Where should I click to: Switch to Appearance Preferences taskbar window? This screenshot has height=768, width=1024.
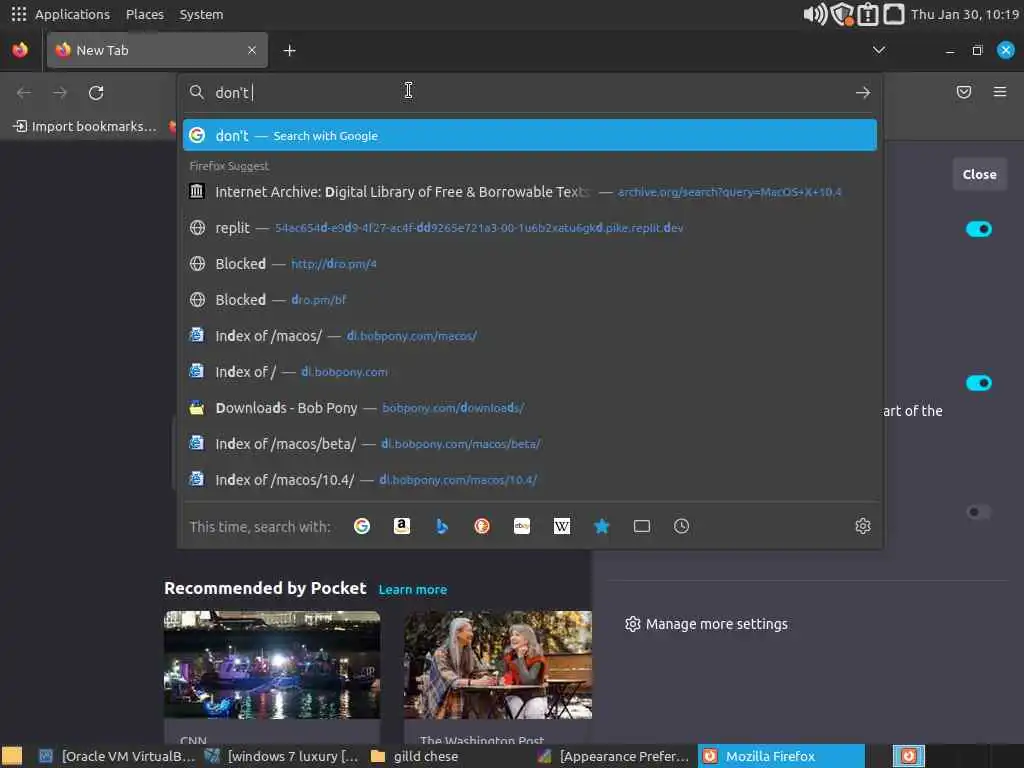[614, 756]
